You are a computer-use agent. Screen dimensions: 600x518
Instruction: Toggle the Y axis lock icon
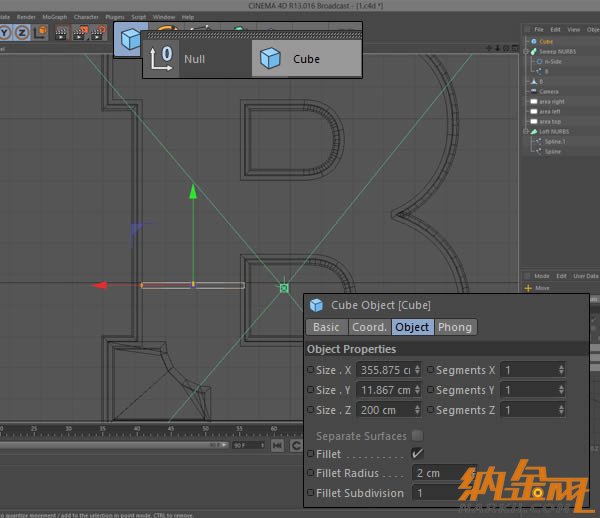pos(5,33)
